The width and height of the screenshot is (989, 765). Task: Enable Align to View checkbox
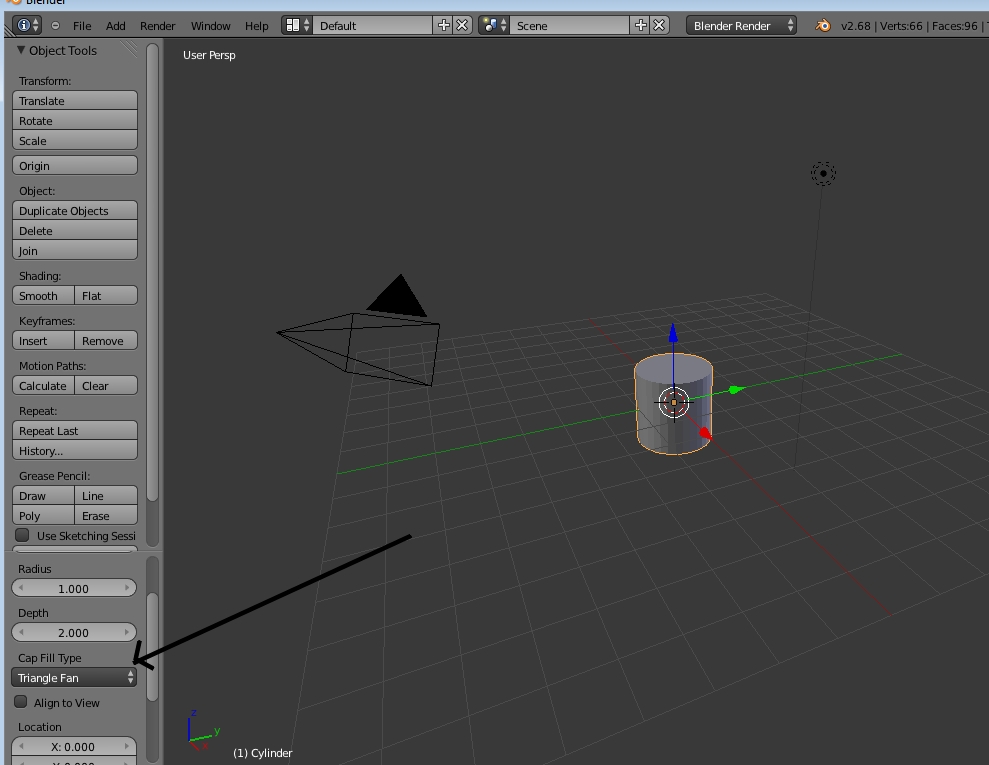[x=21, y=701]
